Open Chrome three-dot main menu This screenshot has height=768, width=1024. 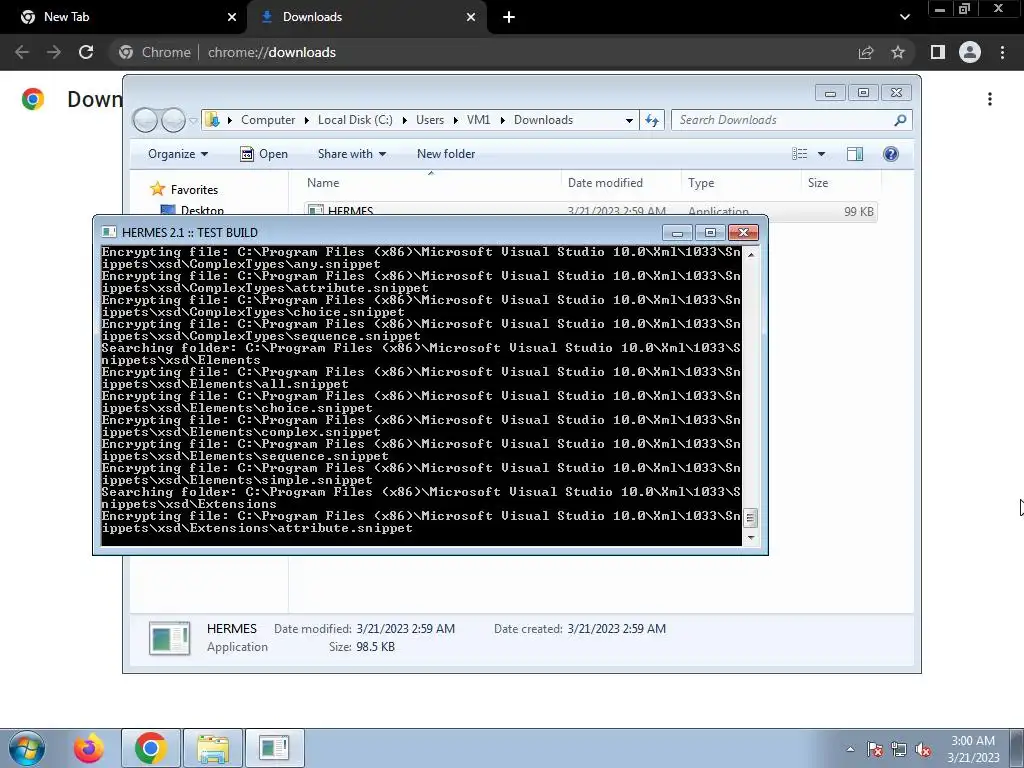pyautogui.click(x=1002, y=52)
